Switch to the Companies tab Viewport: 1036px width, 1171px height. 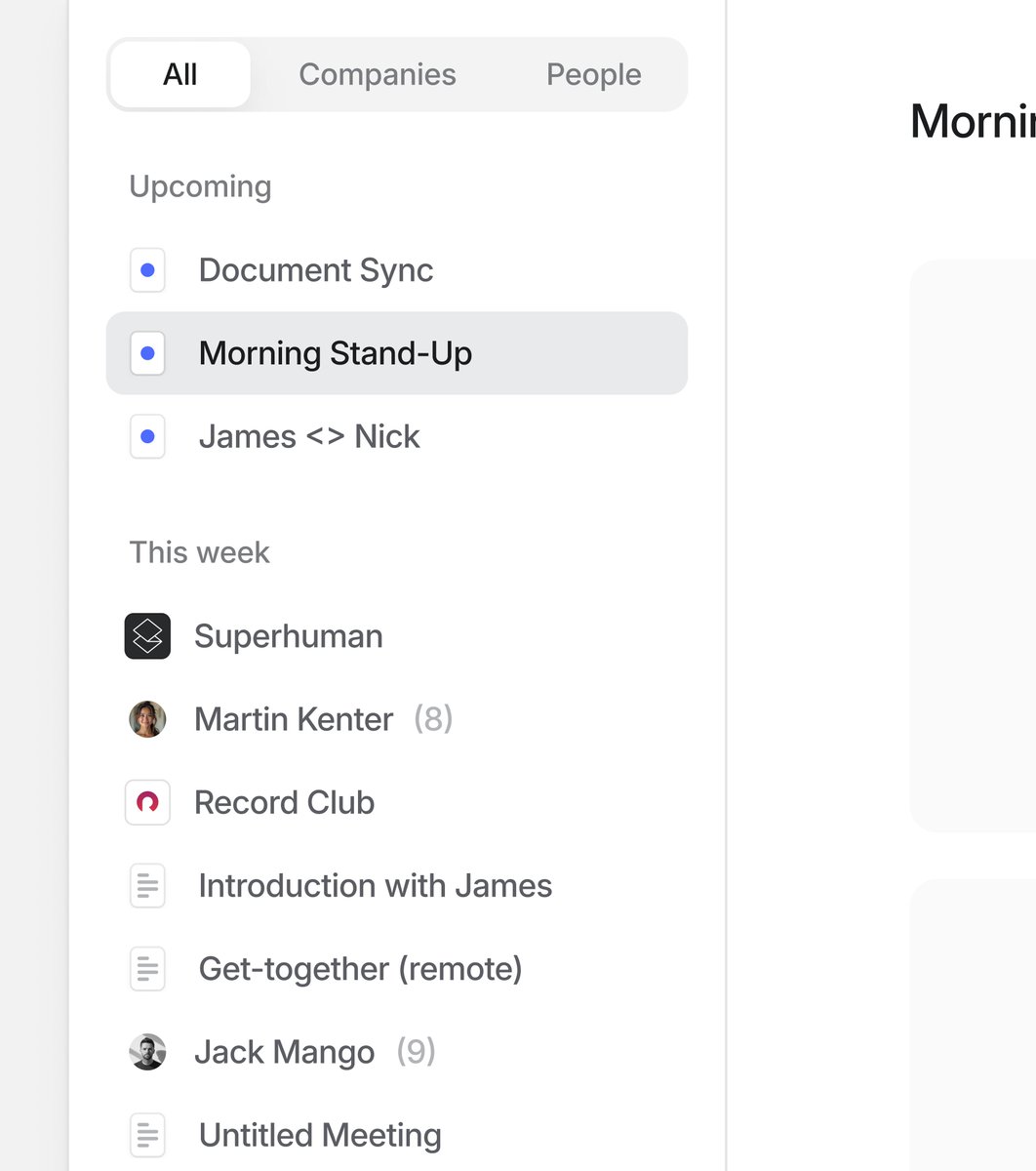pyautogui.click(x=378, y=74)
